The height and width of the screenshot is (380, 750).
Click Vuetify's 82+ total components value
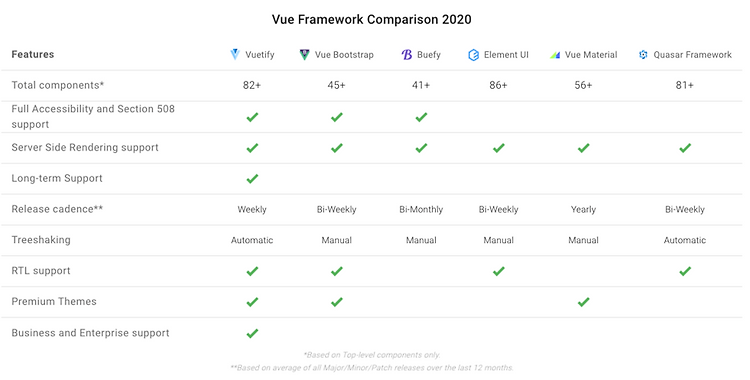click(x=252, y=85)
